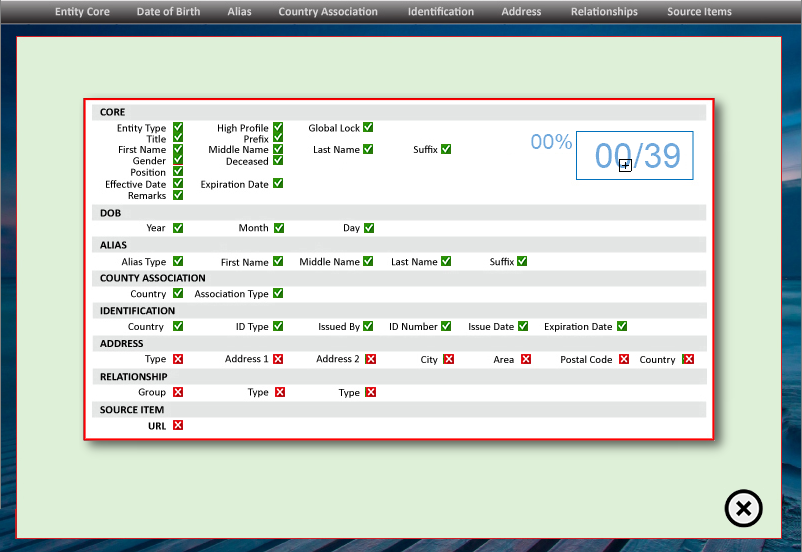The image size is (802, 552).
Task: Click the ALIAS section header
Action: pos(399,245)
